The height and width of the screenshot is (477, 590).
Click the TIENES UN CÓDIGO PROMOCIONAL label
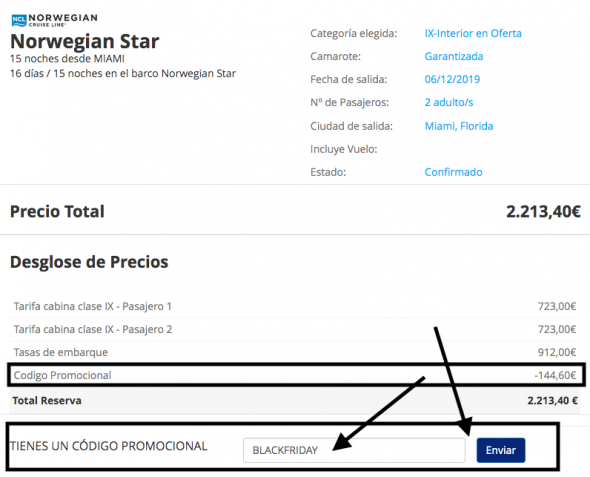pos(109,446)
